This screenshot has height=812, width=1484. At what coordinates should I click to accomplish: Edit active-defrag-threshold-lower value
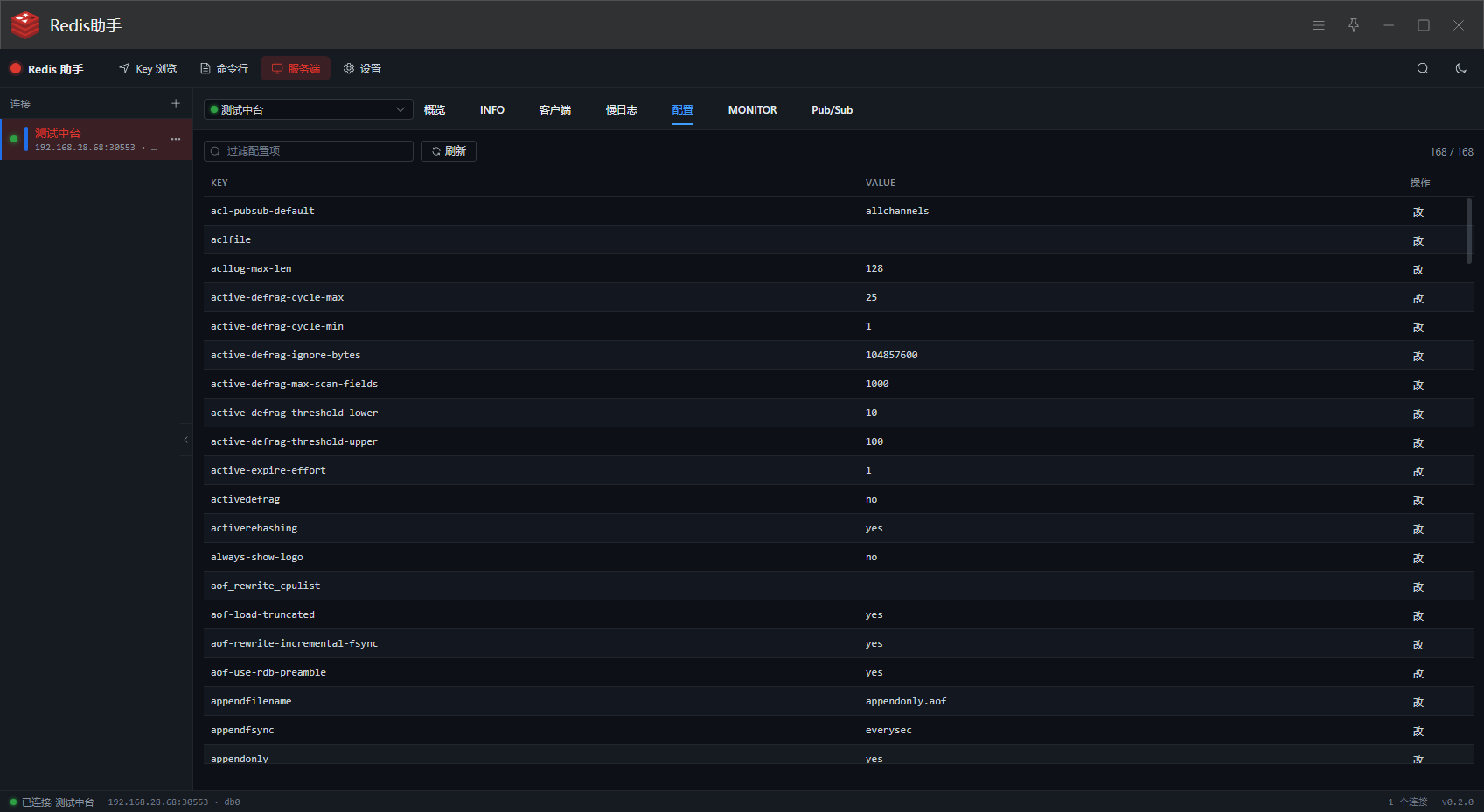(1418, 413)
